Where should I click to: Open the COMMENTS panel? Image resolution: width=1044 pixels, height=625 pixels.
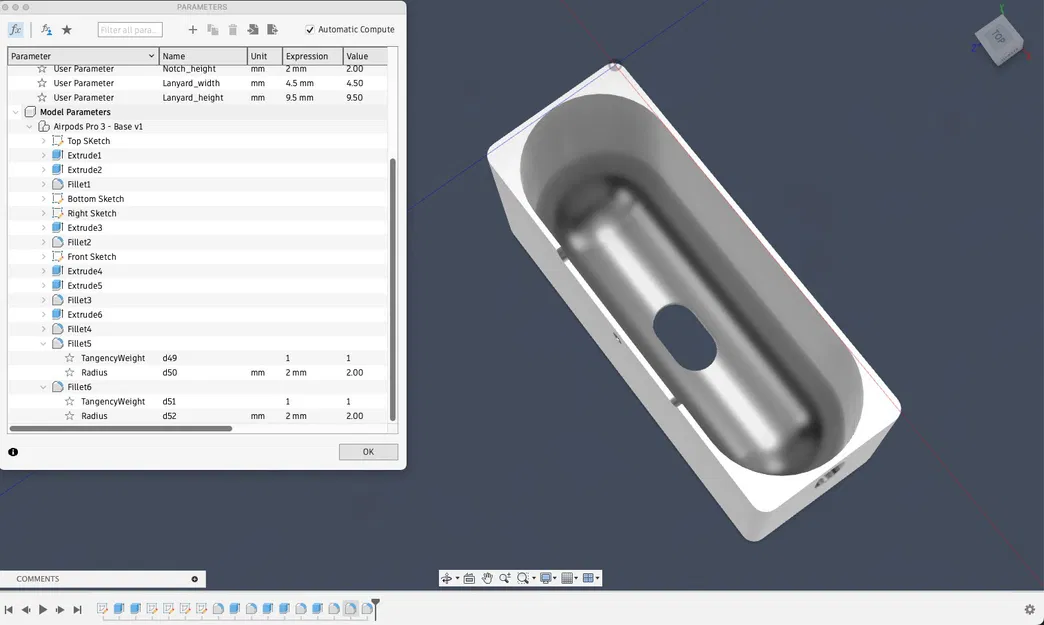(36, 578)
